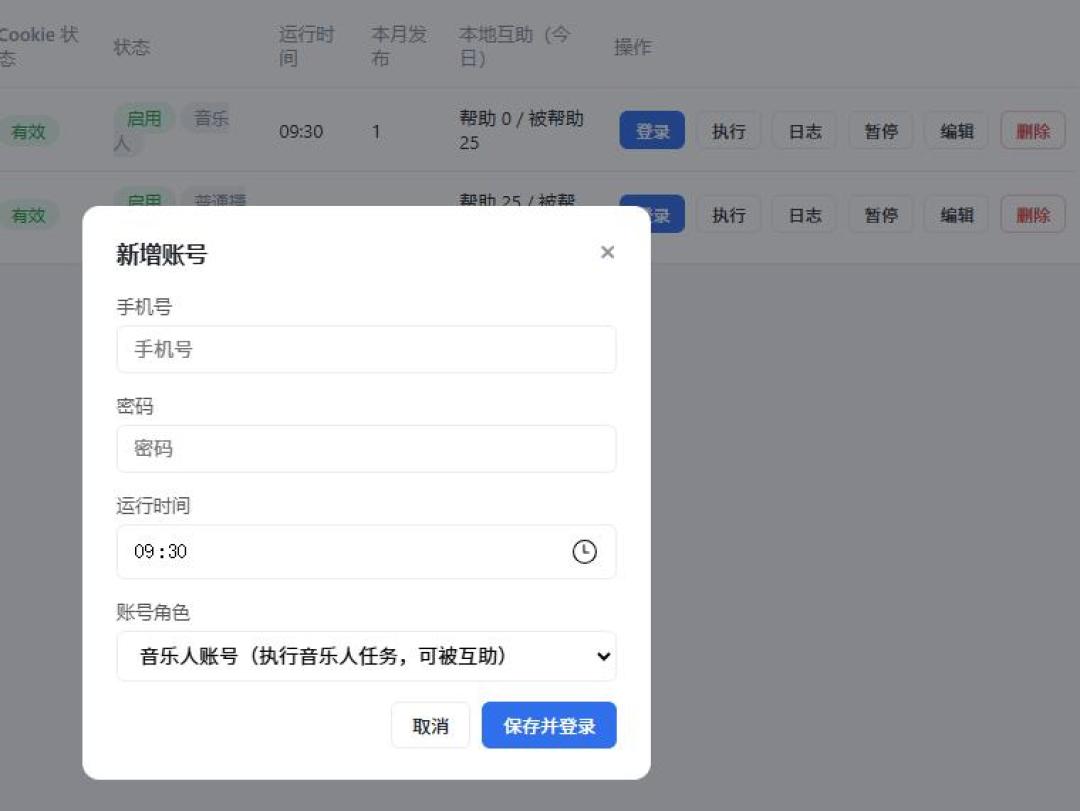
Task: Open the clock picker for 运行时间
Action: click(x=584, y=551)
